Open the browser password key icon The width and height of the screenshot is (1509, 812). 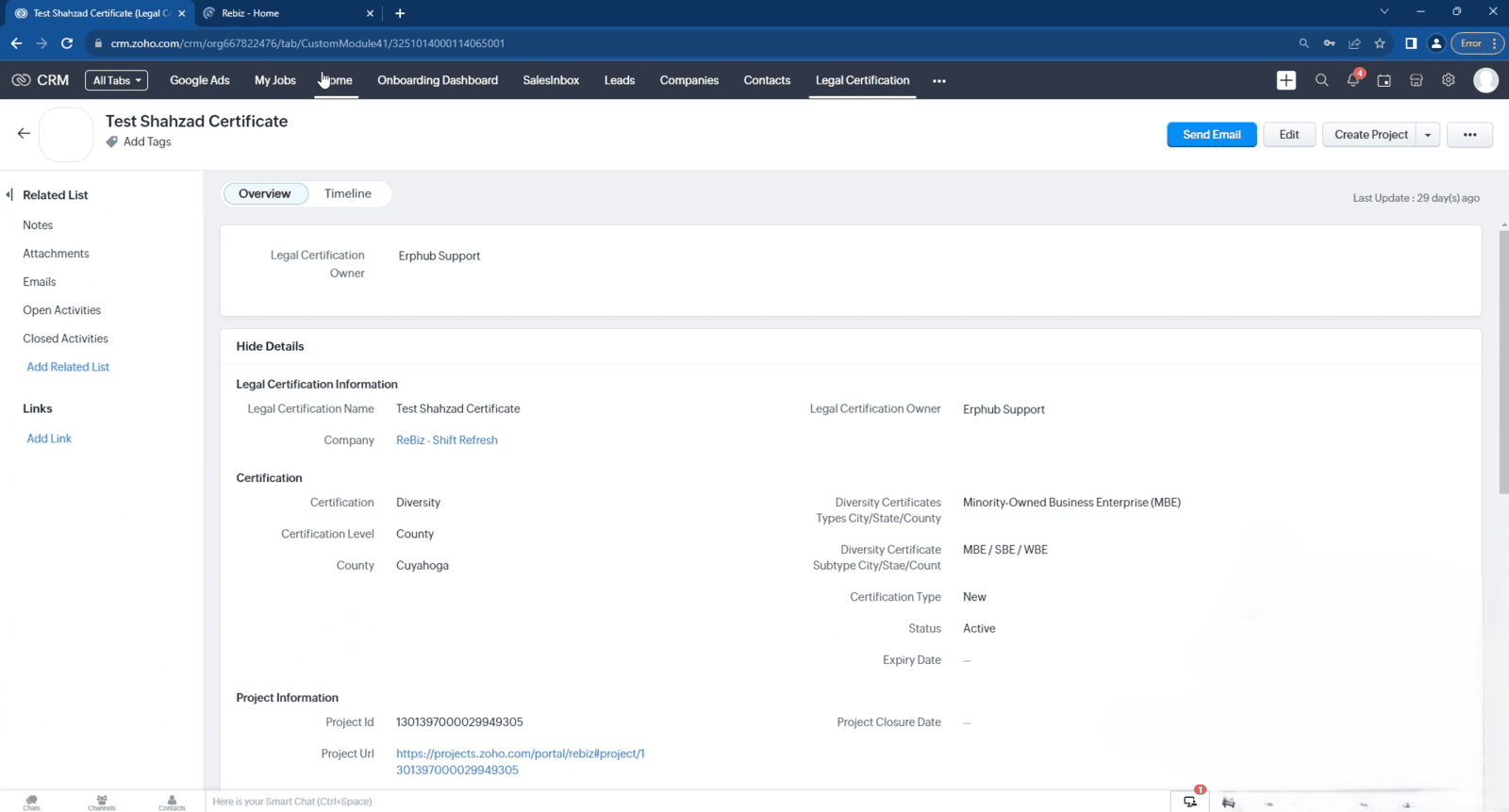coord(1329,43)
